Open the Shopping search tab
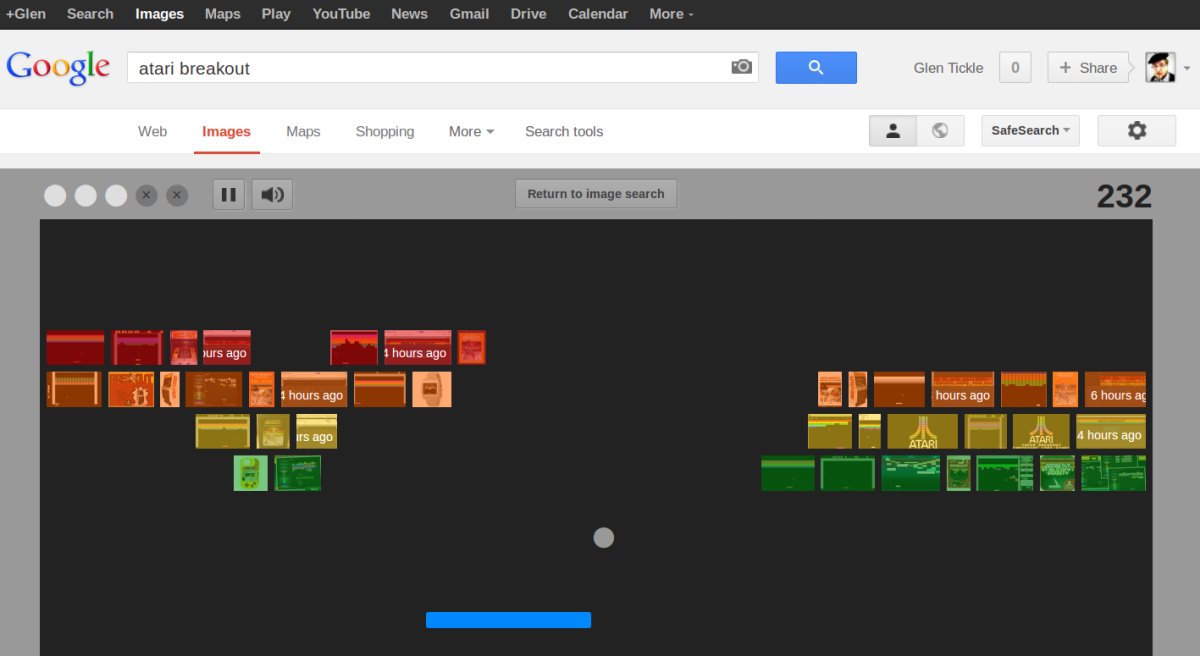The image size is (1200, 656). 384,132
